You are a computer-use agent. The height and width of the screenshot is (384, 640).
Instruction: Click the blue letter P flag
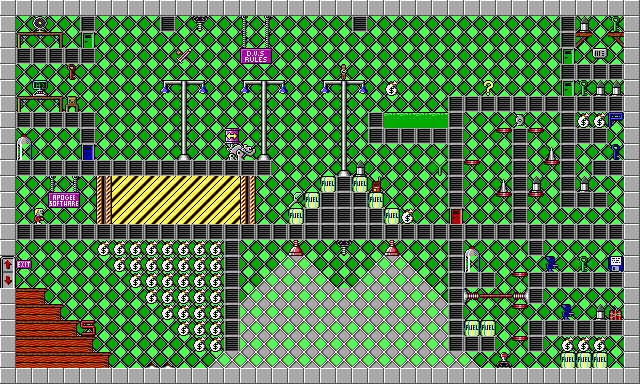pyautogui.click(x=616, y=120)
